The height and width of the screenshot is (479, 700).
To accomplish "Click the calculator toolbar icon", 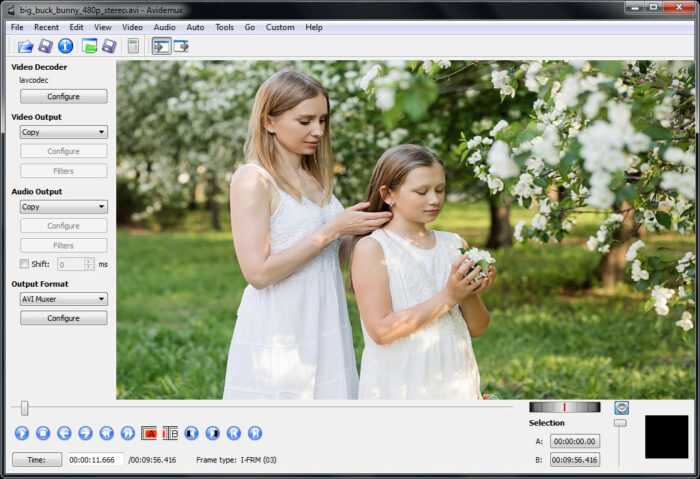I will point(133,46).
